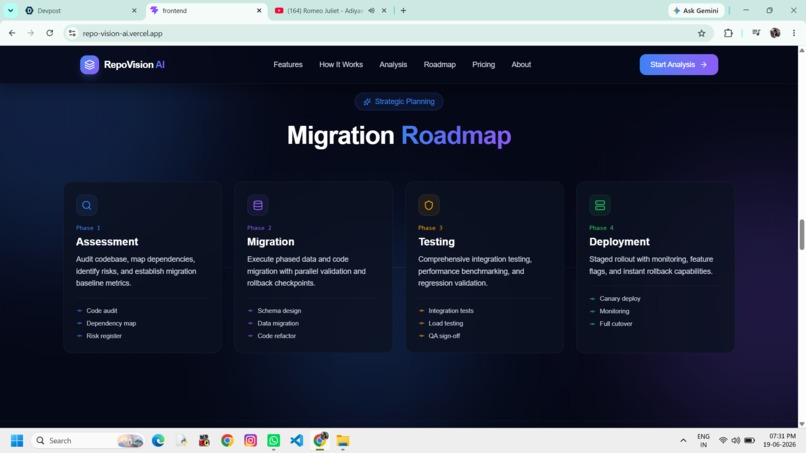The height and width of the screenshot is (453, 806).
Task: Click the Risk register list item
Action: pyautogui.click(x=104, y=336)
